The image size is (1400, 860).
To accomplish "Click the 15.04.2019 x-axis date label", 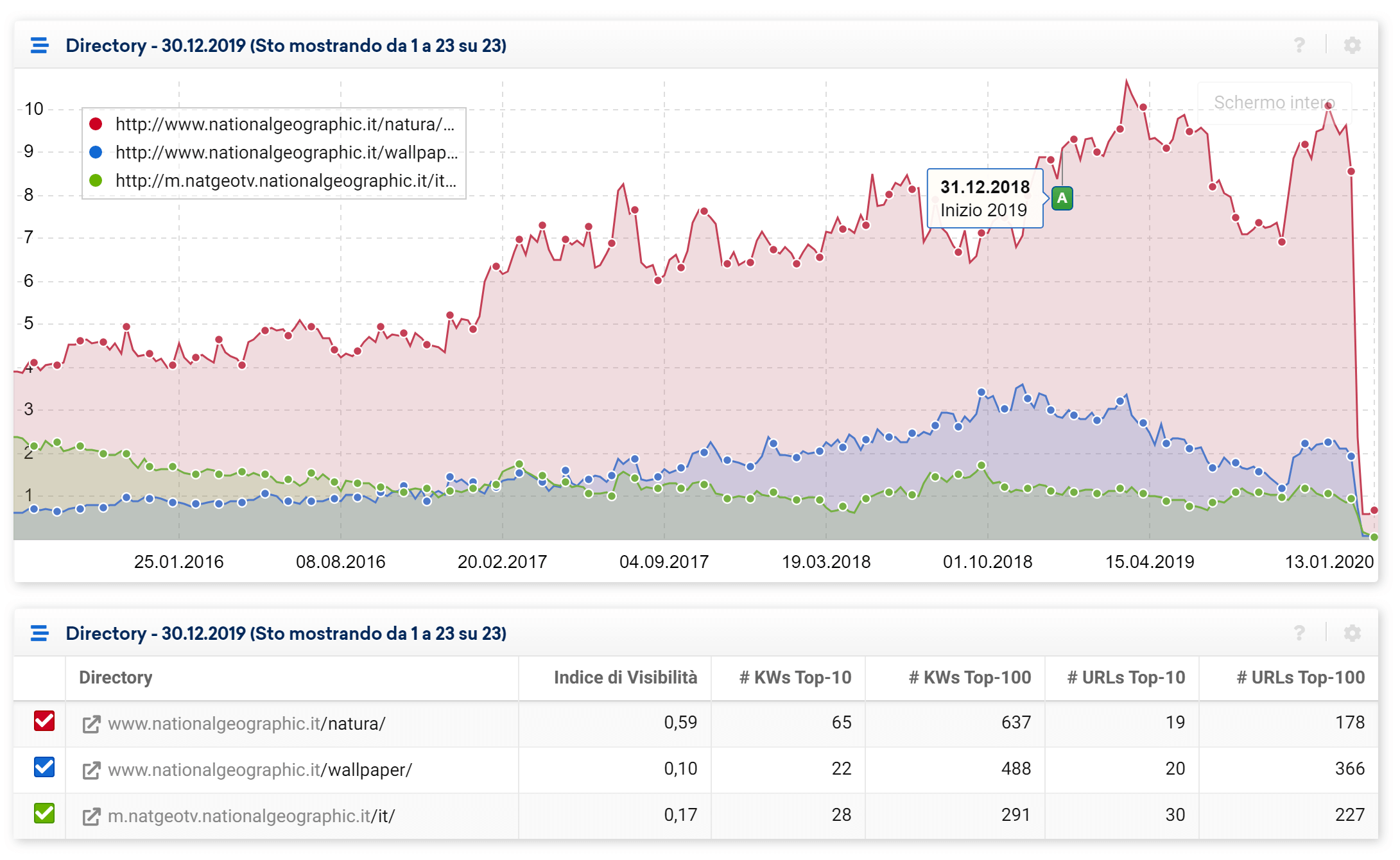I will tap(1150, 562).
